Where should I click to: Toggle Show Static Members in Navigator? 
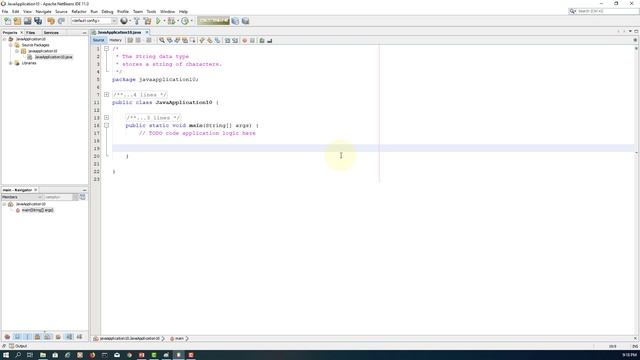pos(27,337)
